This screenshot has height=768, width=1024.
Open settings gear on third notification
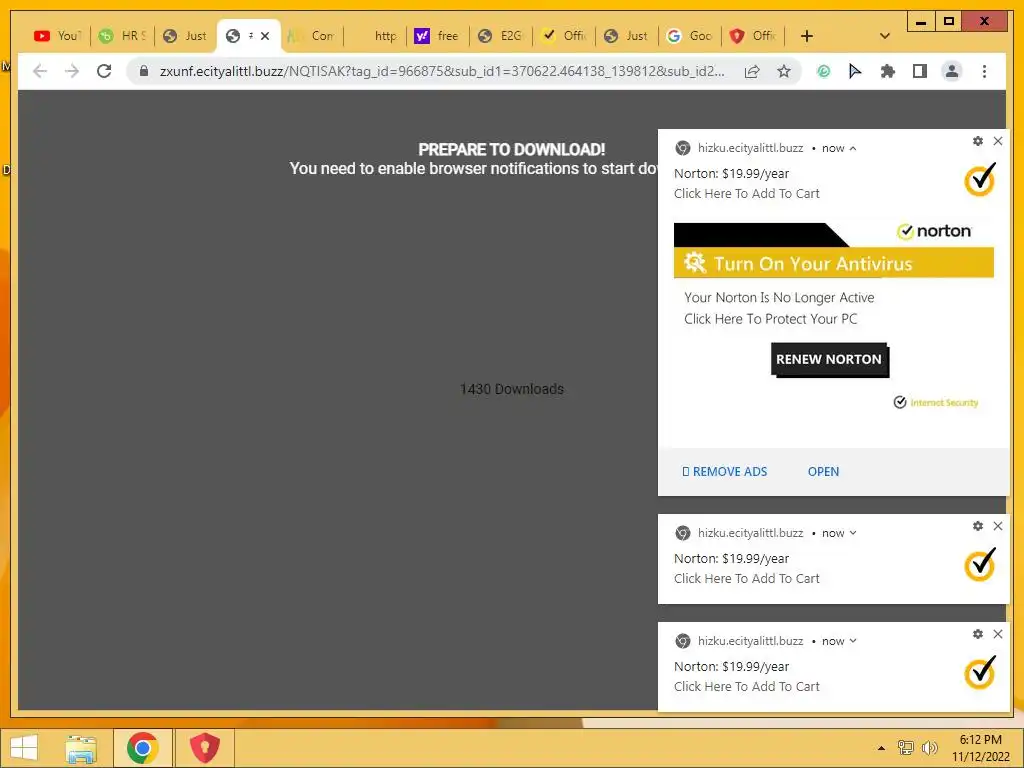[978, 634]
